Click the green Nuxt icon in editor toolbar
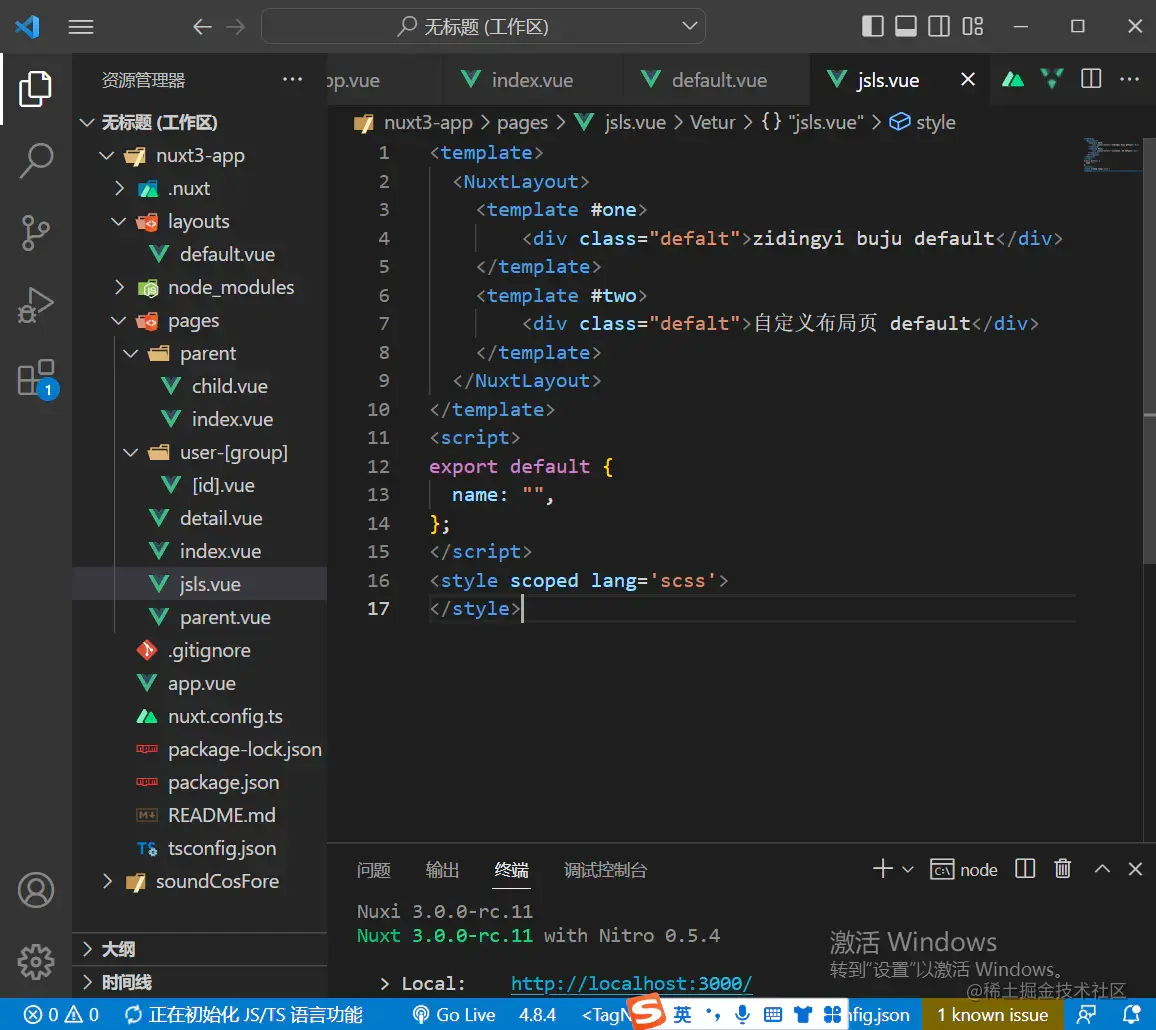The image size is (1156, 1030). [x=1013, y=79]
